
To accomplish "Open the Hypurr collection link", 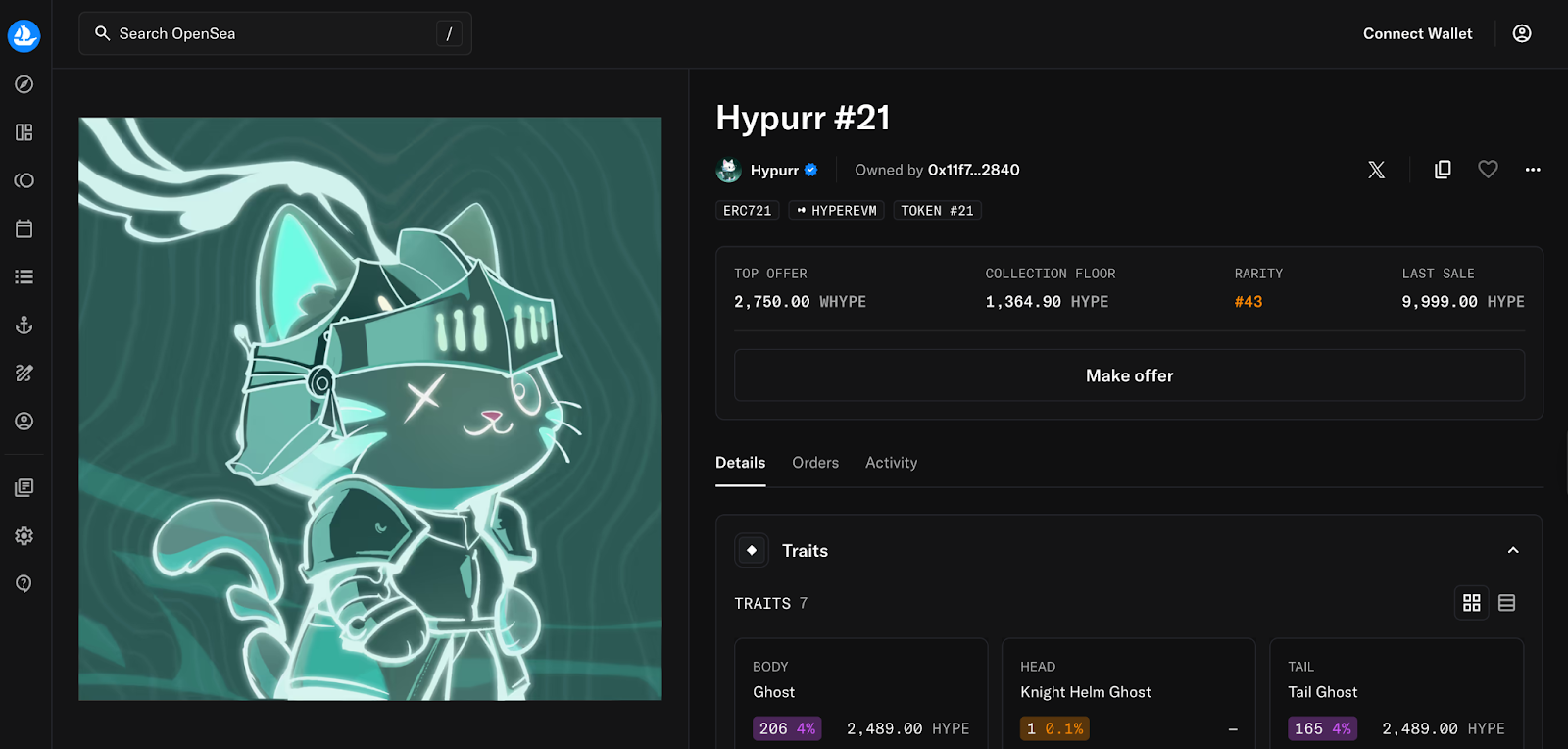I will [x=774, y=170].
